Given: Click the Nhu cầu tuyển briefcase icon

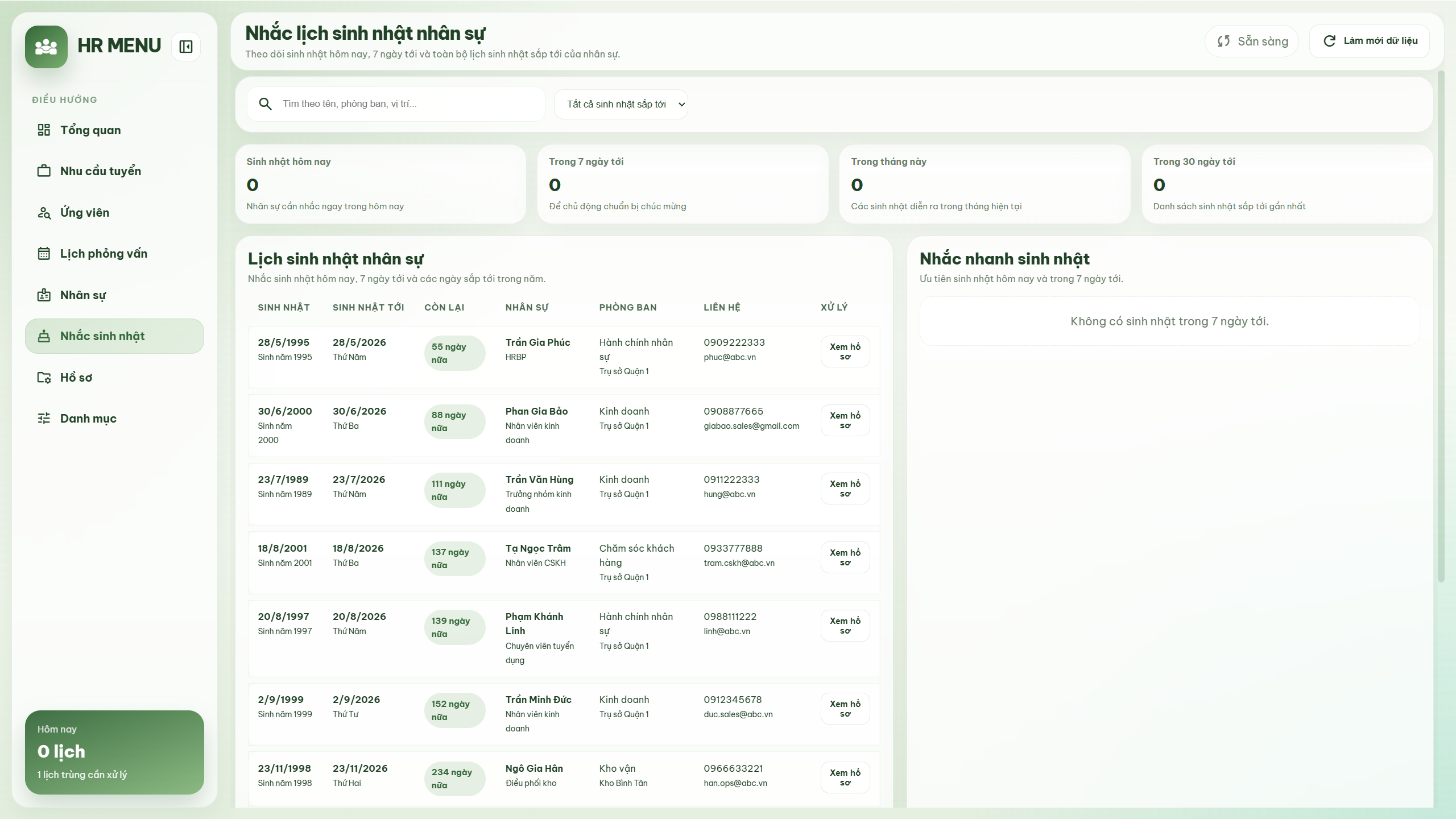Looking at the screenshot, I should point(44,171).
